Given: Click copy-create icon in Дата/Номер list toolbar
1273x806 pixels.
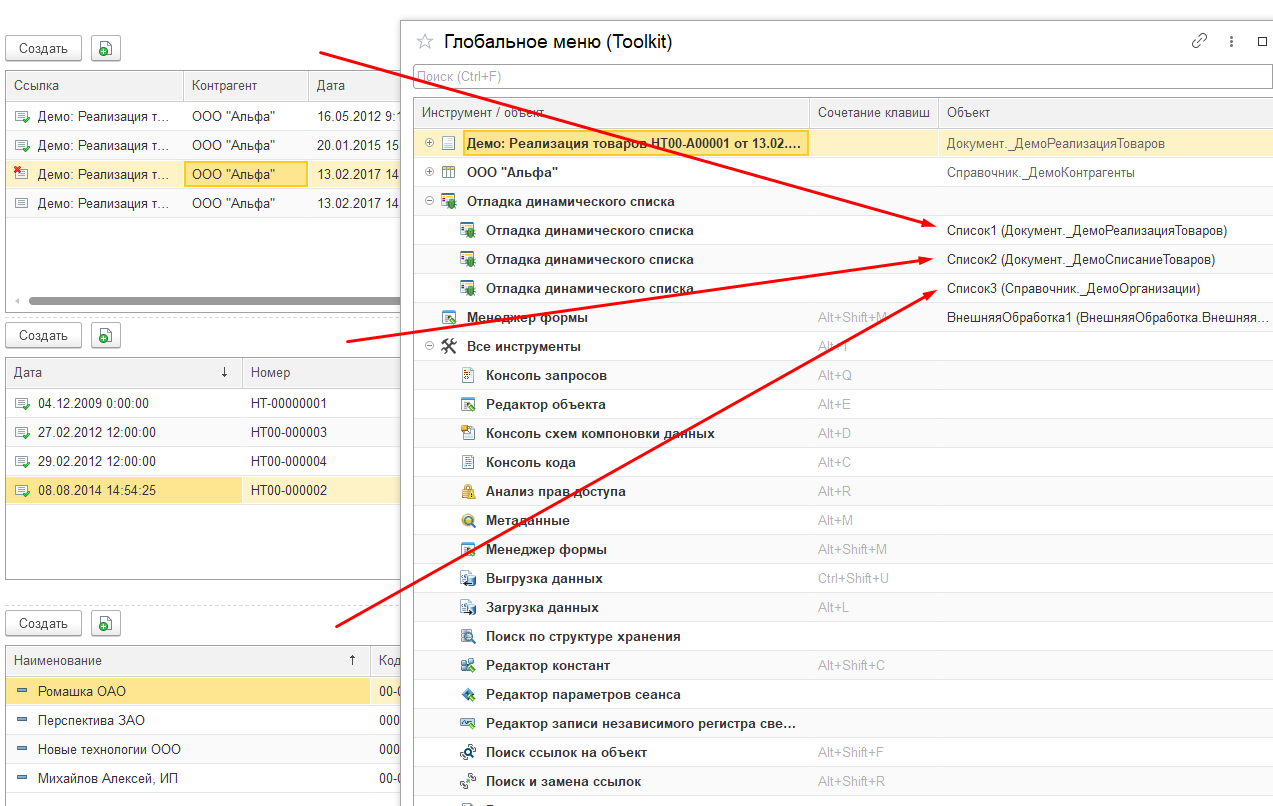Looking at the screenshot, I should pyautogui.click(x=106, y=335).
